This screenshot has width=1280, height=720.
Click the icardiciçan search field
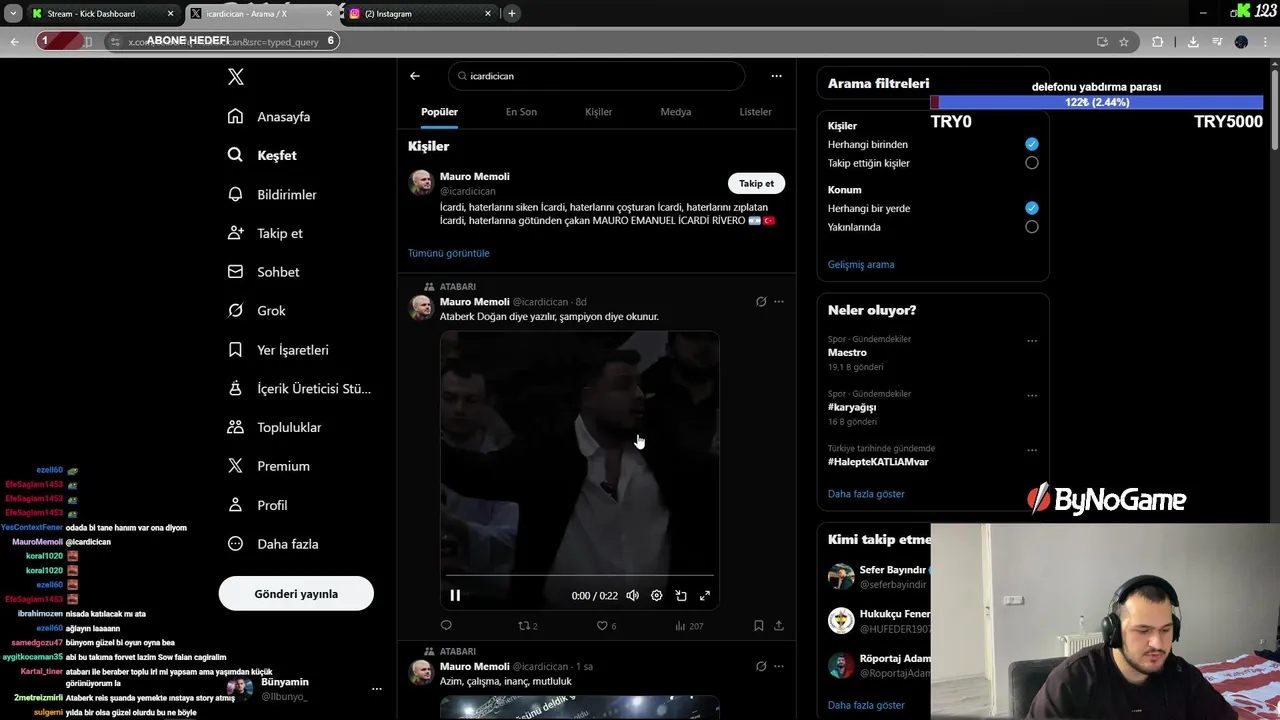(597, 76)
